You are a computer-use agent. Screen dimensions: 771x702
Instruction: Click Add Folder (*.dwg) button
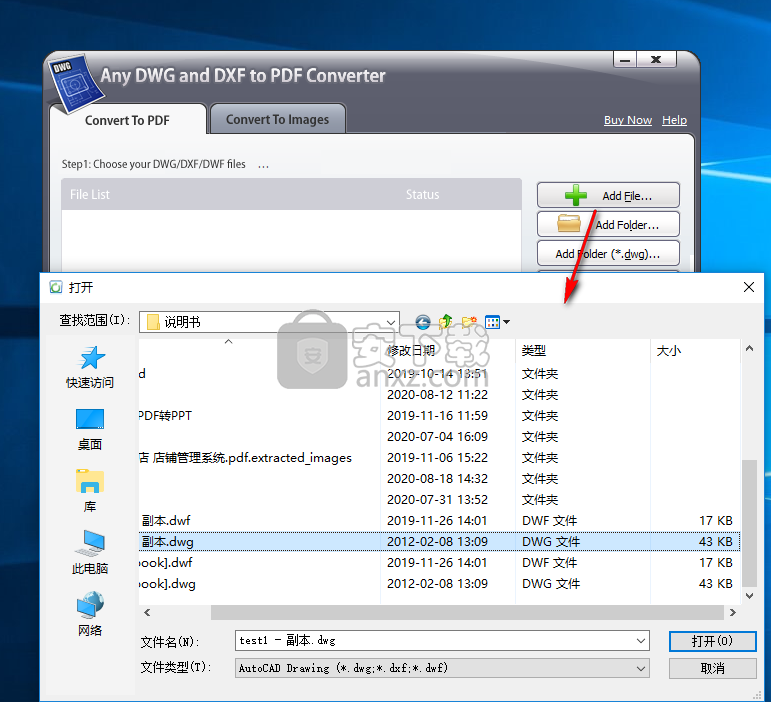(x=608, y=254)
